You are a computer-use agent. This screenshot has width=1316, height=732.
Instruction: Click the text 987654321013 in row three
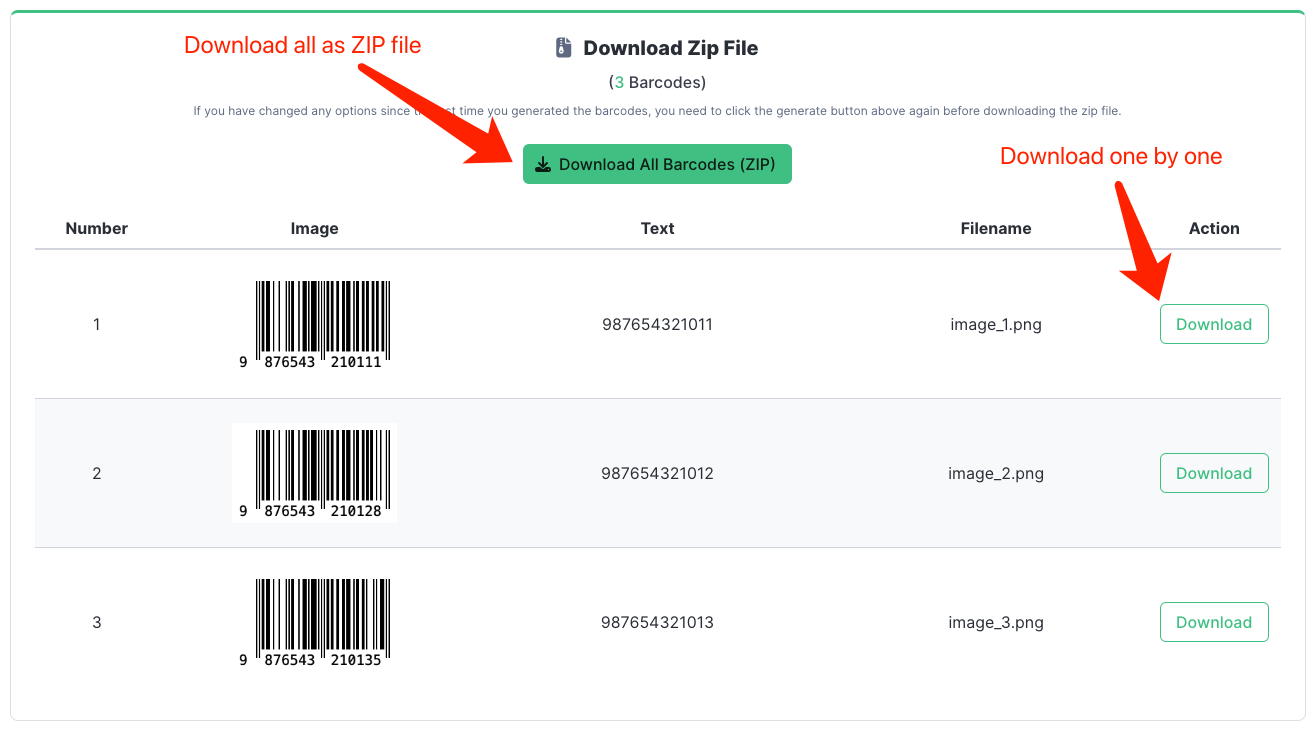coord(657,621)
